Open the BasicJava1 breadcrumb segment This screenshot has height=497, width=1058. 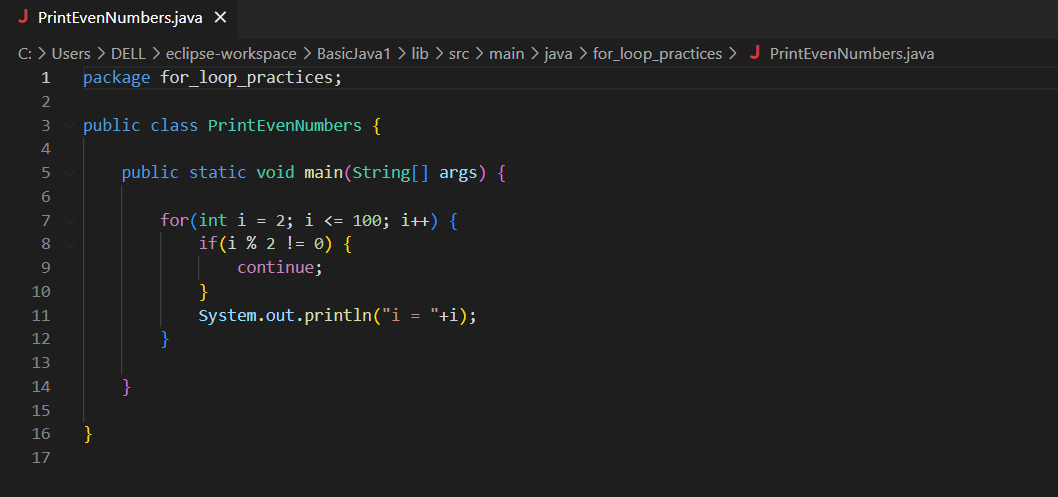click(354, 54)
